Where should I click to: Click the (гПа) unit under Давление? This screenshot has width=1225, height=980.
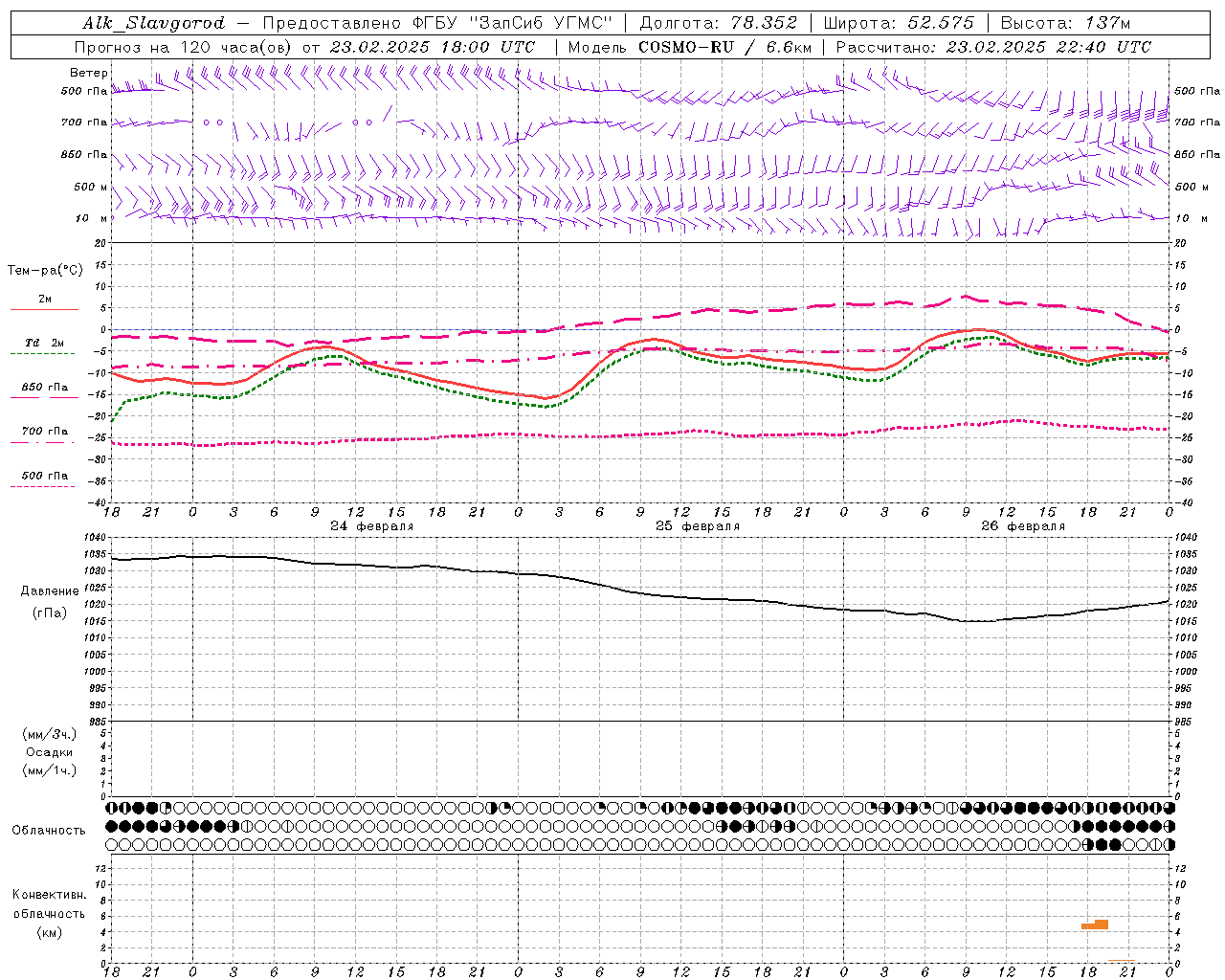point(50,613)
